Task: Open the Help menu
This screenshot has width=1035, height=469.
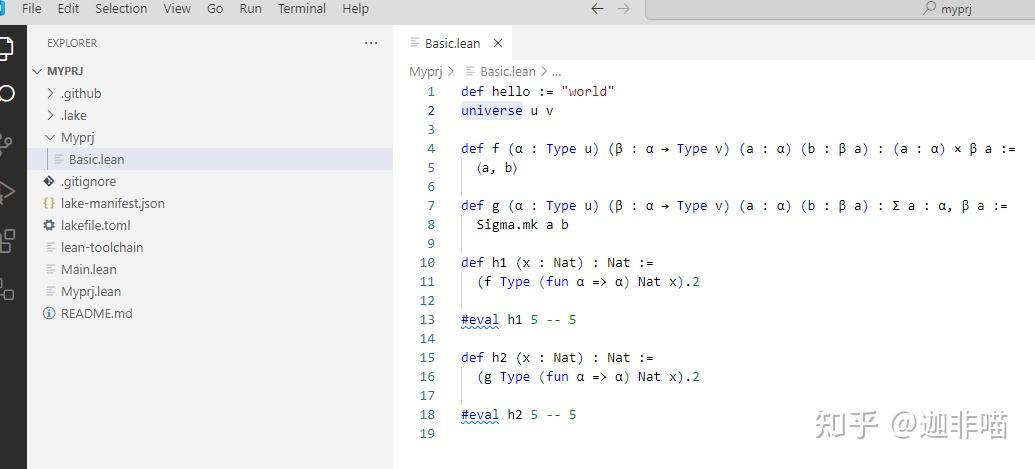Action: click(x=355, y=9)
